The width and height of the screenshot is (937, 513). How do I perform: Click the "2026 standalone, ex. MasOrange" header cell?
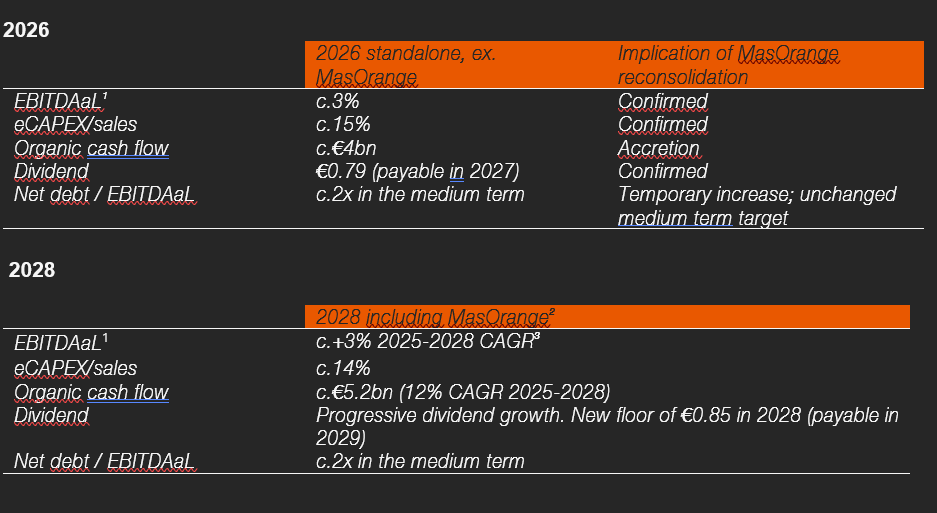pos(405,65)
